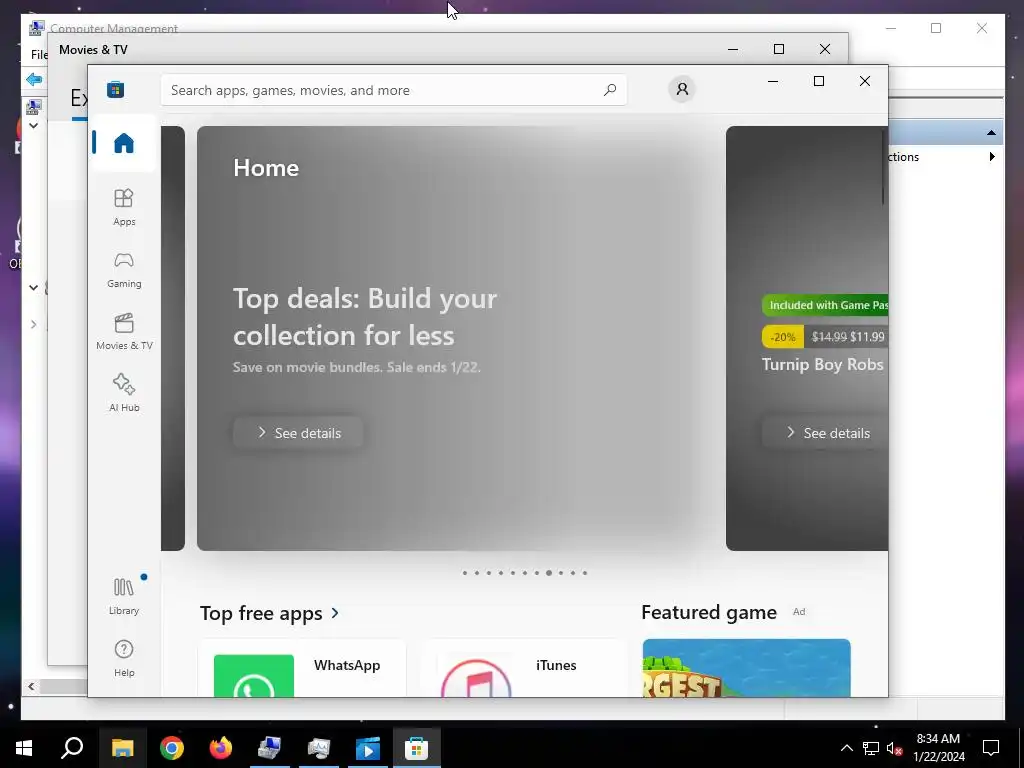Click the back arrow in Computer Management toolbar
Viewport: 1024px width, 768px height.
(x=34, y=80)
